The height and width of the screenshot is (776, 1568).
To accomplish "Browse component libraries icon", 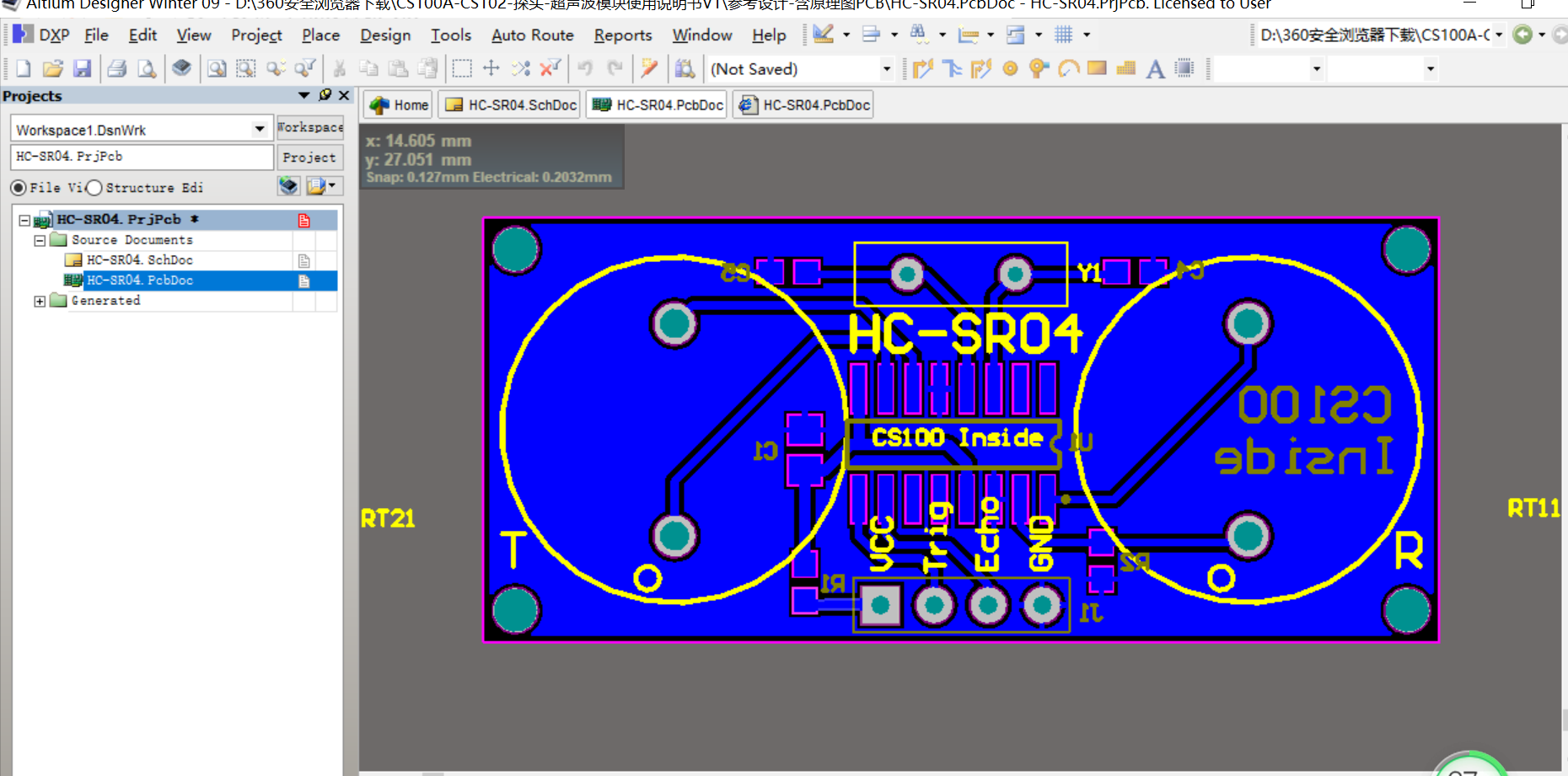I will click(685, 68).
